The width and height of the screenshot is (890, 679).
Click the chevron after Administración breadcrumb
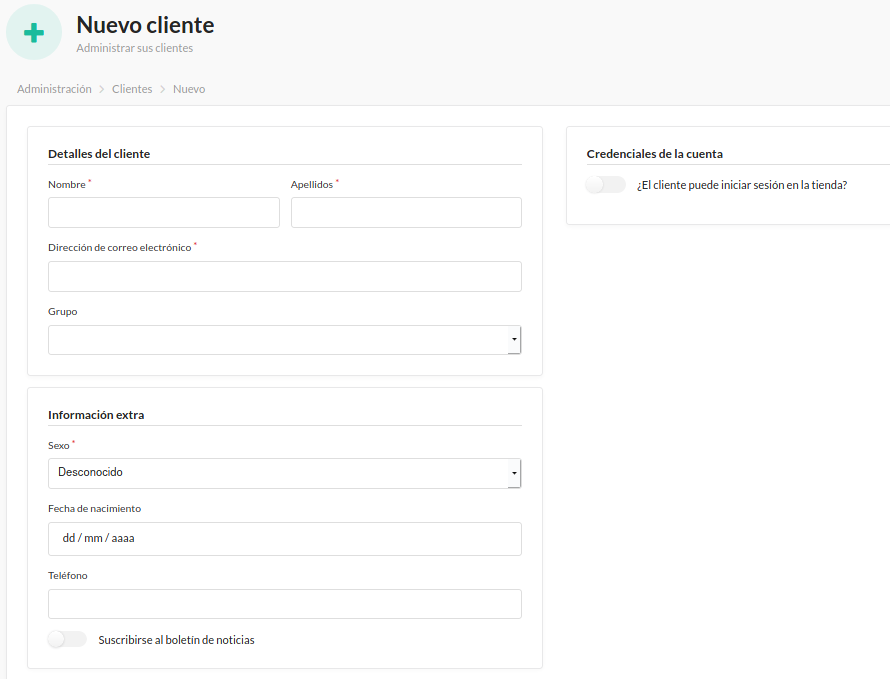102,89
